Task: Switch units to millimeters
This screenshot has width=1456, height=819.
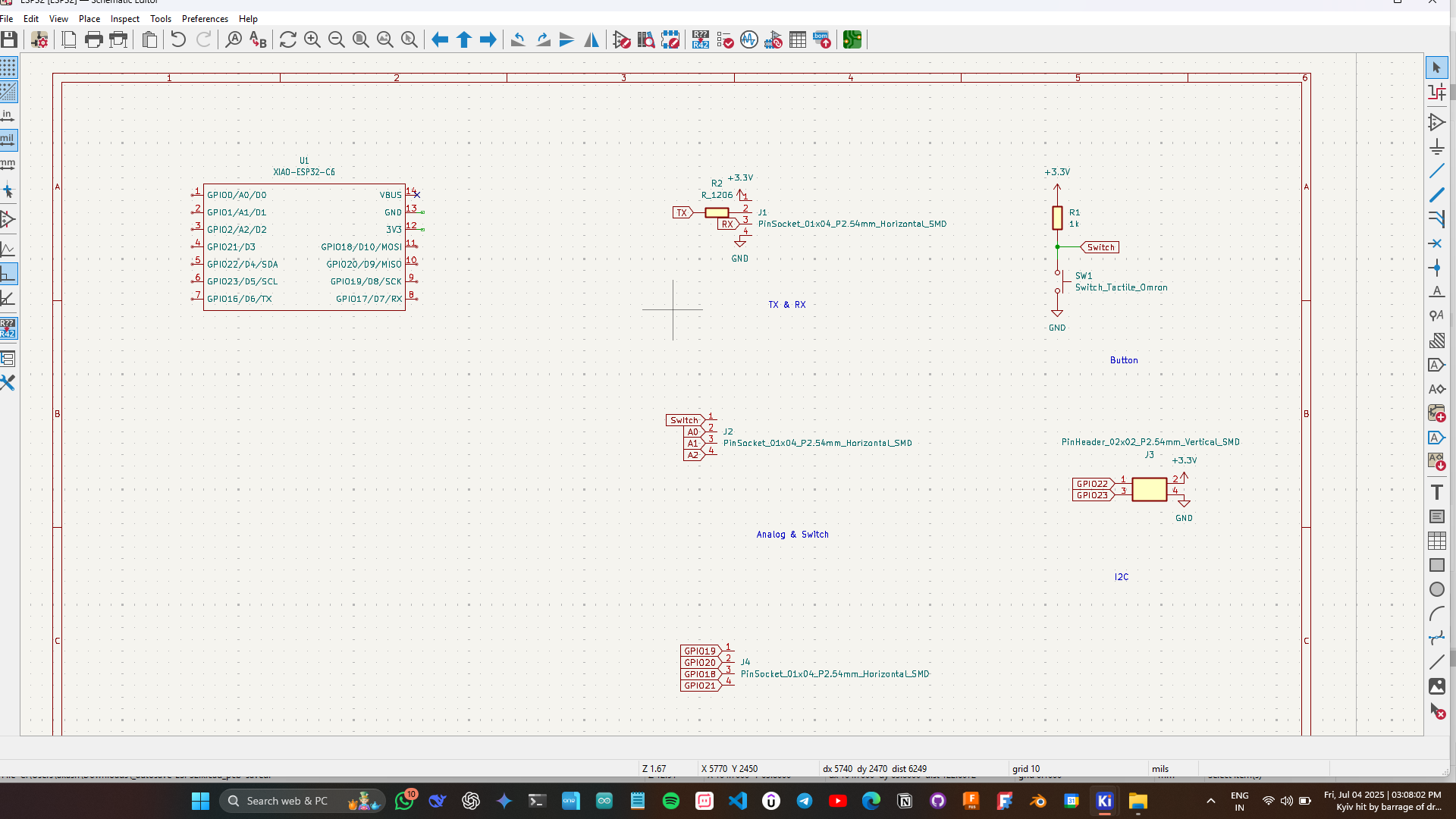Action: tap(8, 165)
